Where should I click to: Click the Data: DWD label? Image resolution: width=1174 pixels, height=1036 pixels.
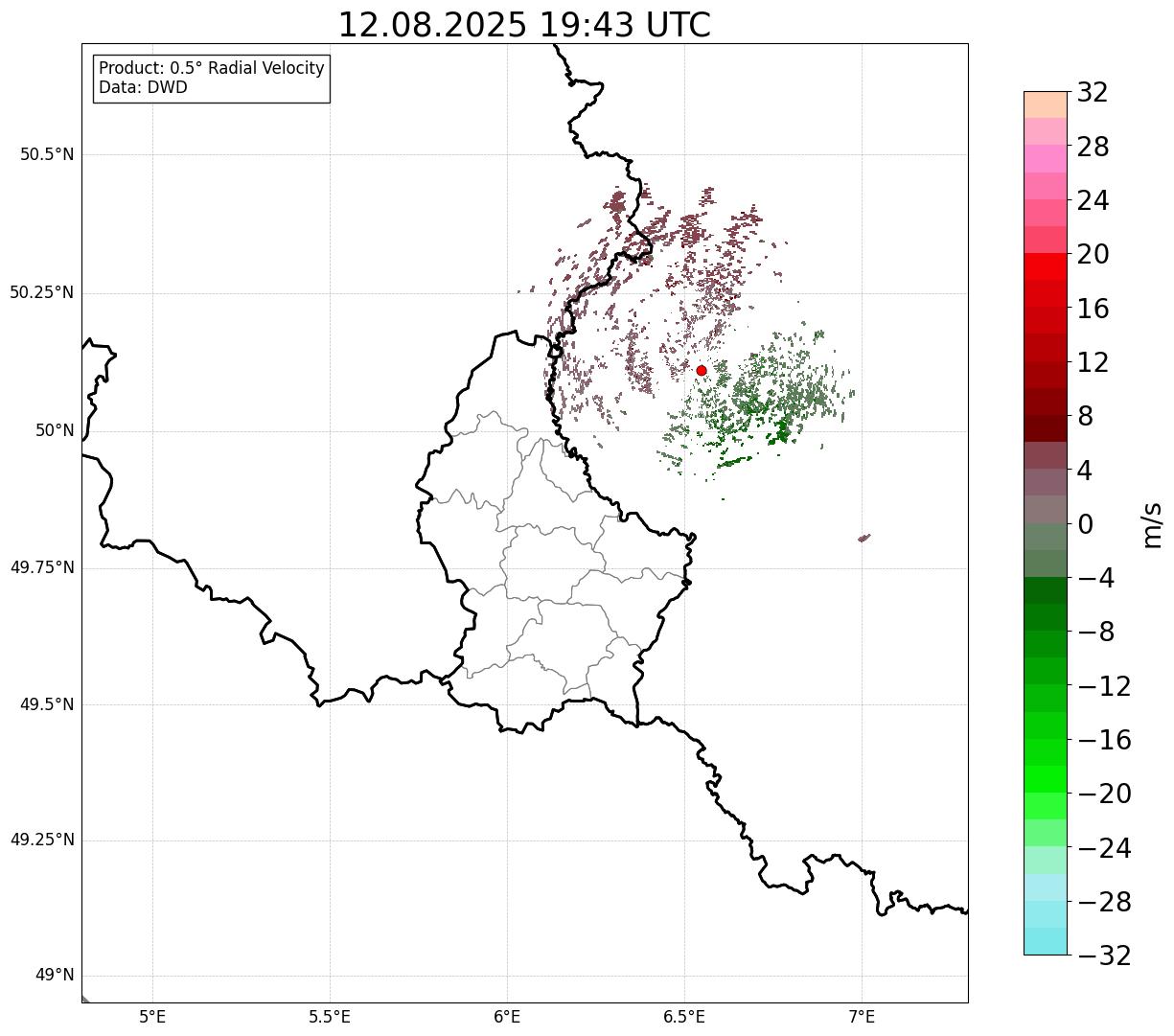143,87
